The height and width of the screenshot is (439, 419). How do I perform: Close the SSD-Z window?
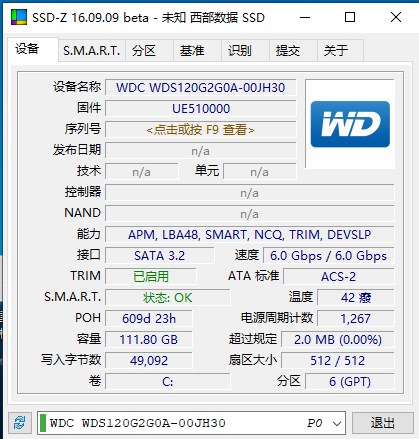click(396, 17)
